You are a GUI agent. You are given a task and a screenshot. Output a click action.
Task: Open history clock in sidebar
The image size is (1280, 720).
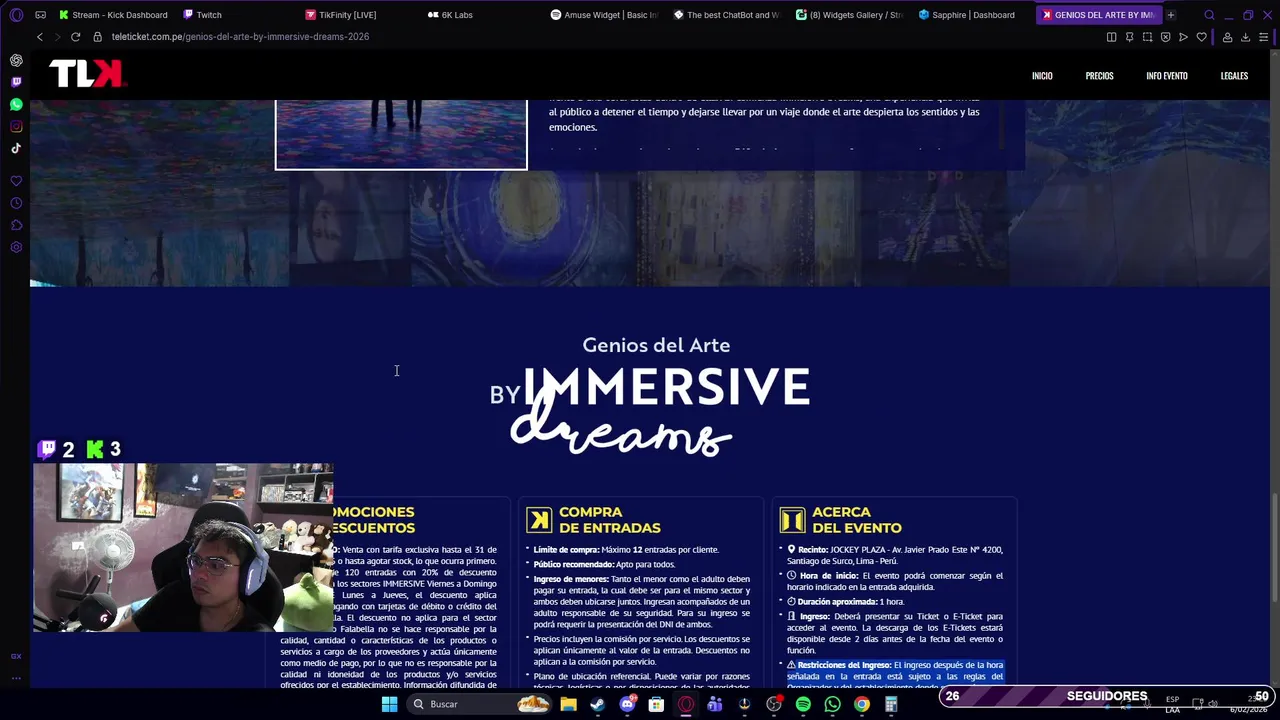[16, 203]
